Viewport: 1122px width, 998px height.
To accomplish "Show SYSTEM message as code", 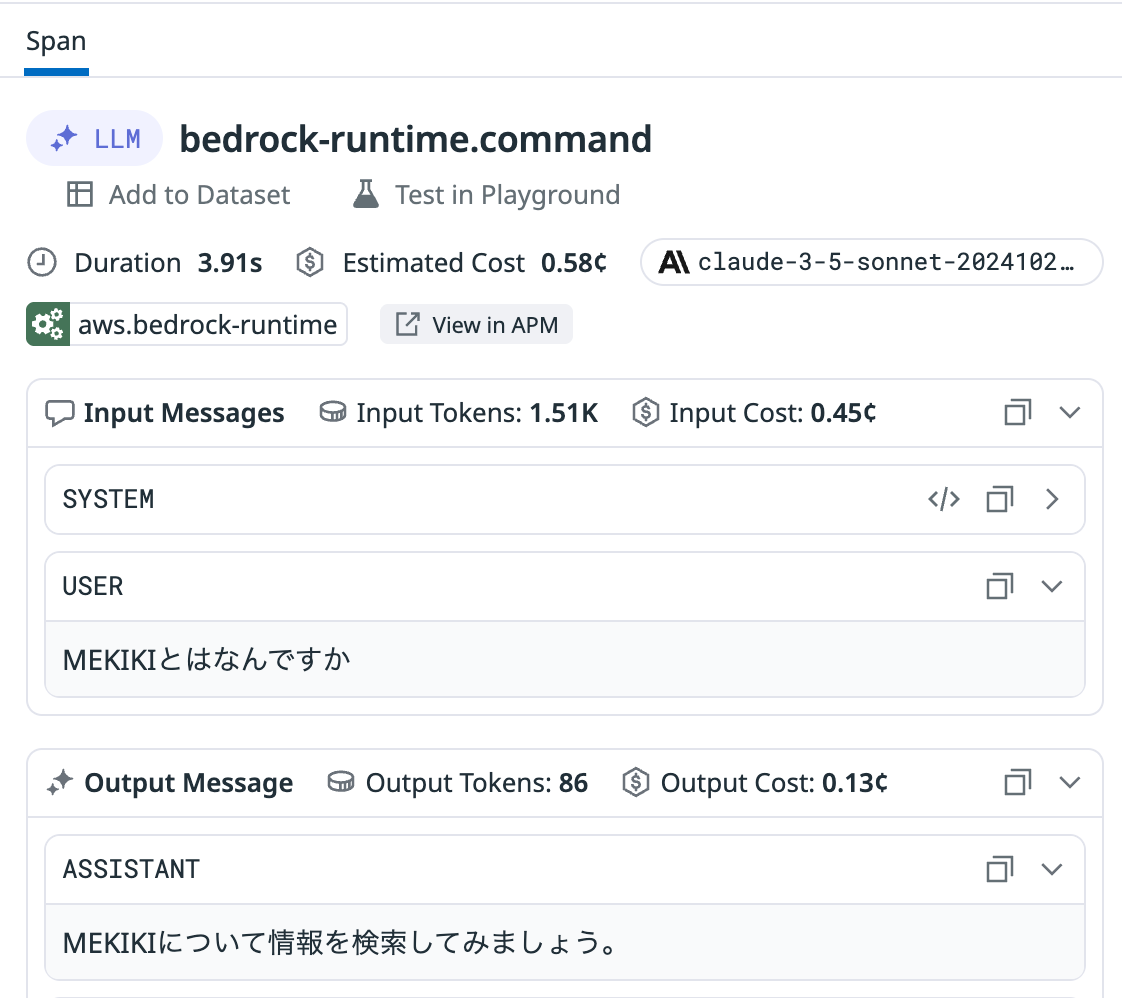I will [x=944, y=499].
